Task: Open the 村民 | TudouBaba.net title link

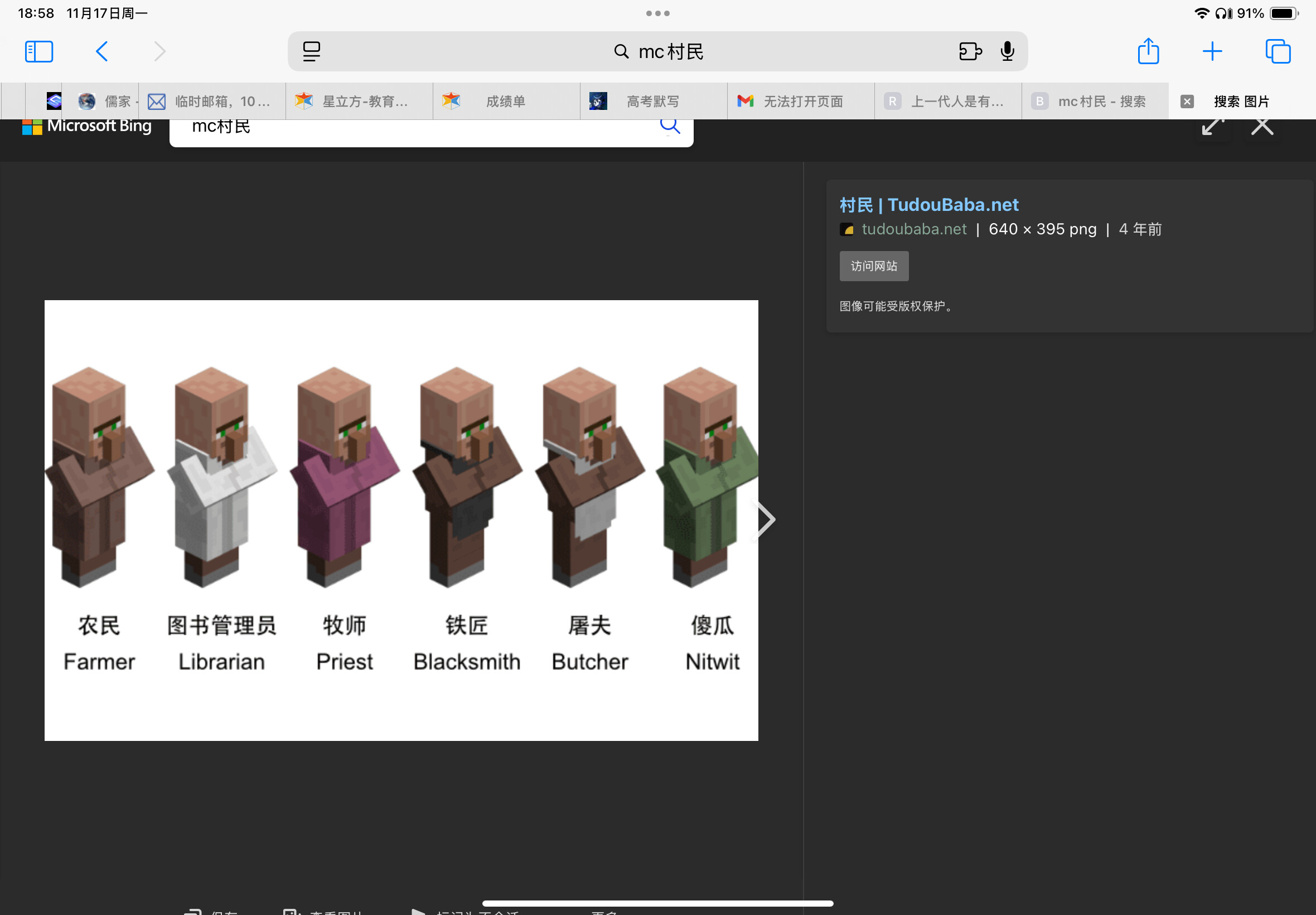Action: click(928, 205)
